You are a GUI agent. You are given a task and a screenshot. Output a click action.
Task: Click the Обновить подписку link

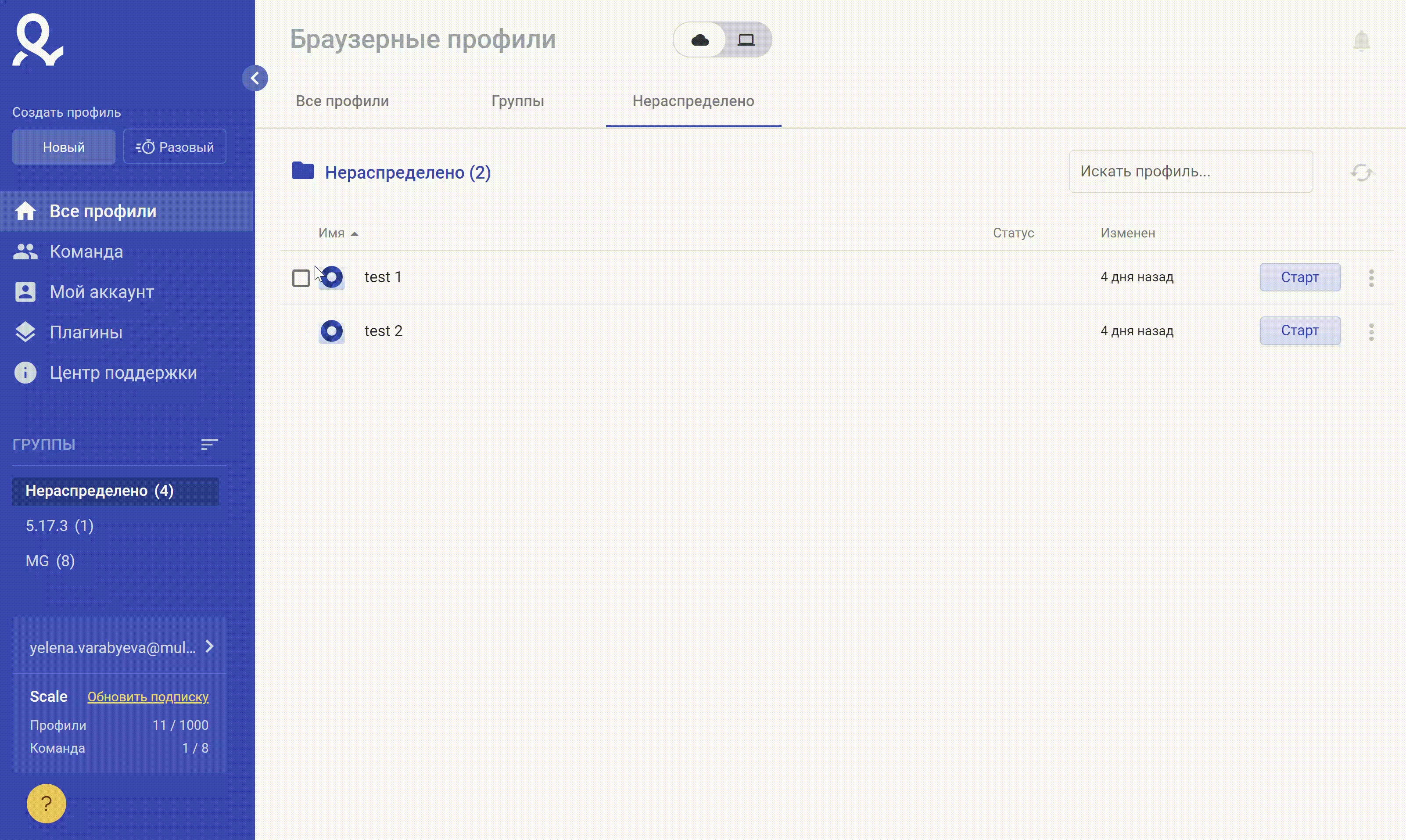coord(148,696)
